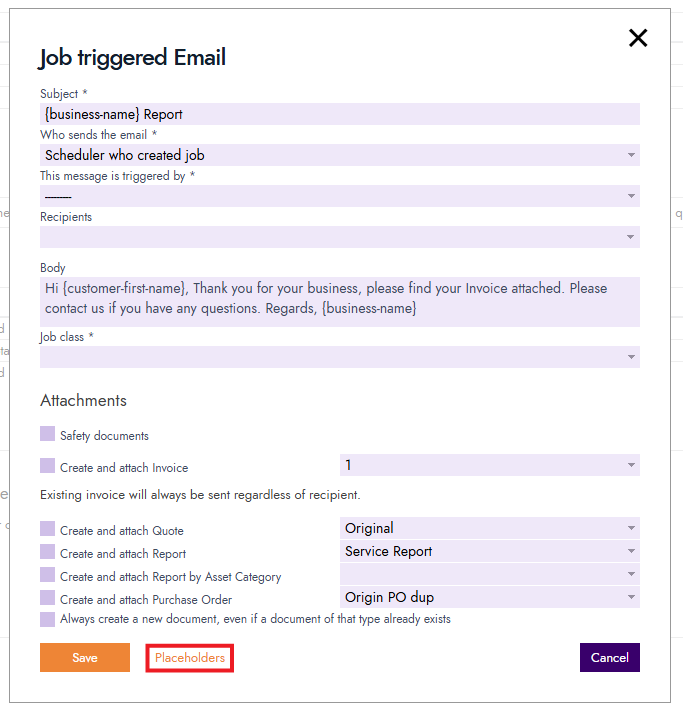Tick Always create a new document option
This screenshot has height=714, width=683.
pyautogui.click(x=47, y=619)
